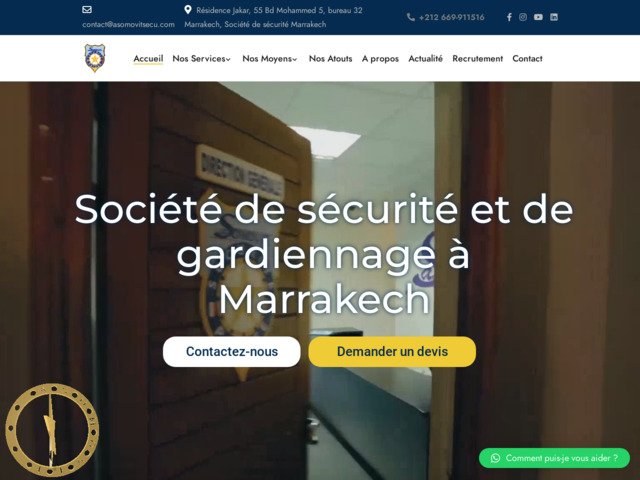Open the Facebook social icon
This screenshot has height=480, width=640.
[509, 17]
